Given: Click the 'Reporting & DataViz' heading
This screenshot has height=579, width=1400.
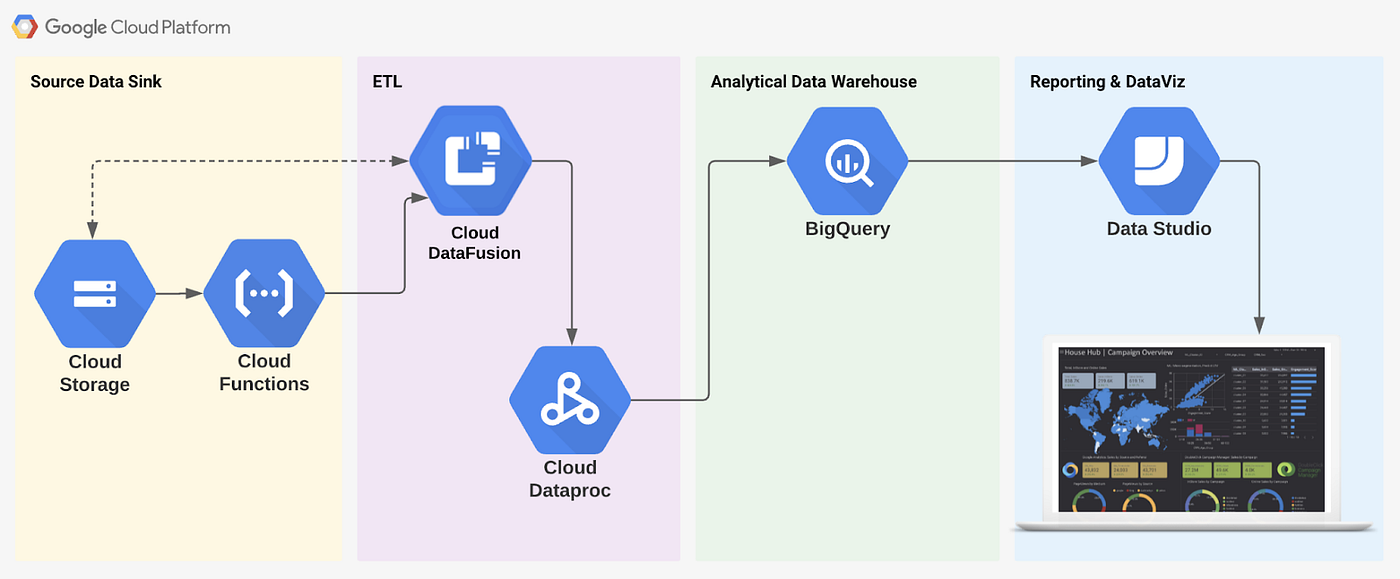Looking at the screenshot, I should pos(1107,82).
